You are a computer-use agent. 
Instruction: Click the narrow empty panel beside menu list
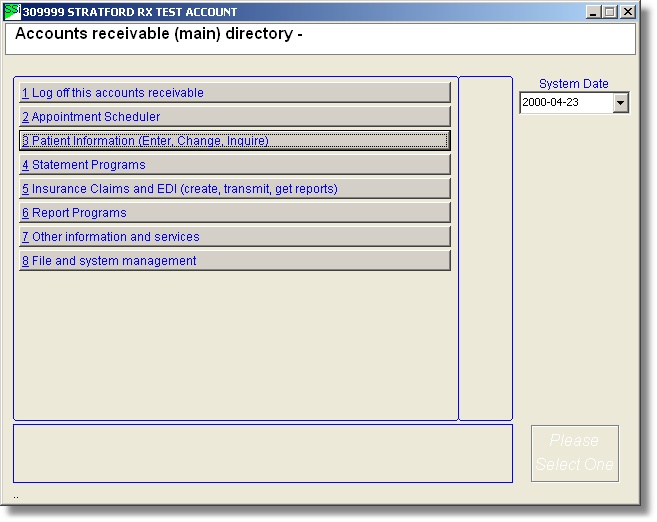(x=485, y=248)
